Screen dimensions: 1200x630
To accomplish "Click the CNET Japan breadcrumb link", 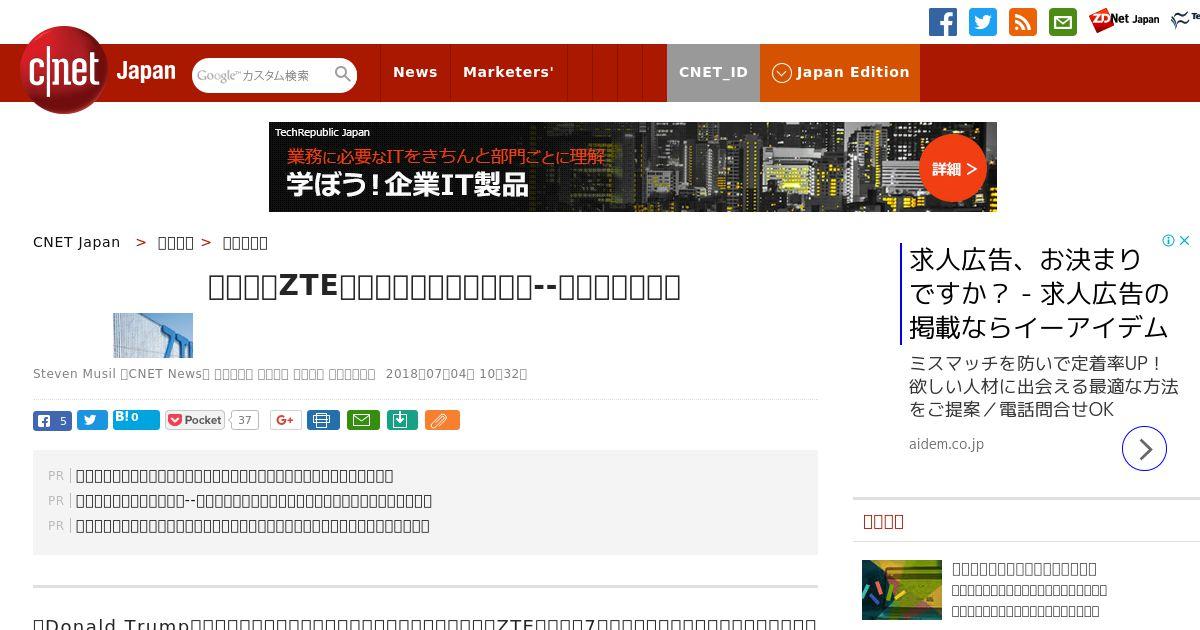I will 77,242.
